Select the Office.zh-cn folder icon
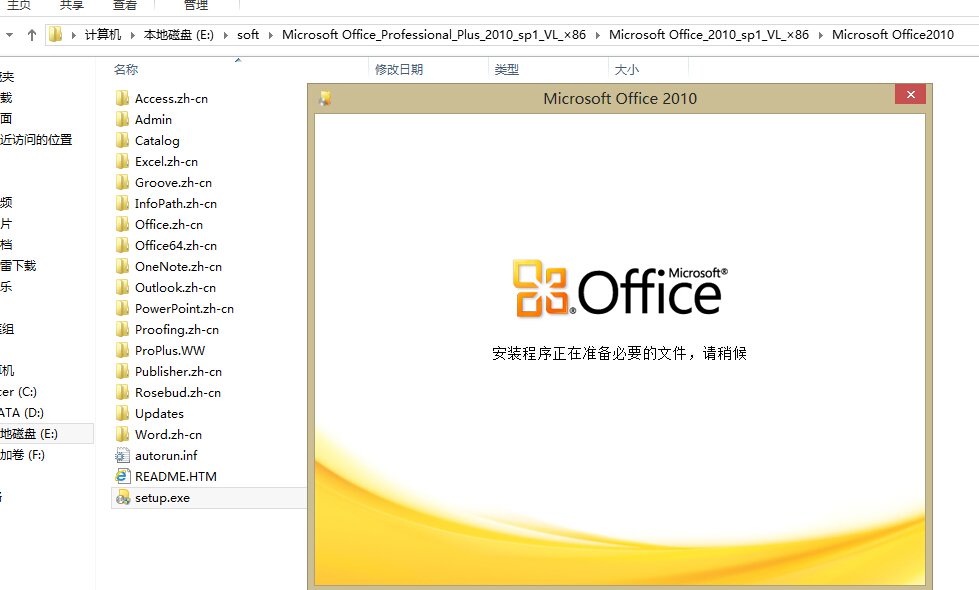The height and width of the screenshot is (590, 979). point(122,224)
